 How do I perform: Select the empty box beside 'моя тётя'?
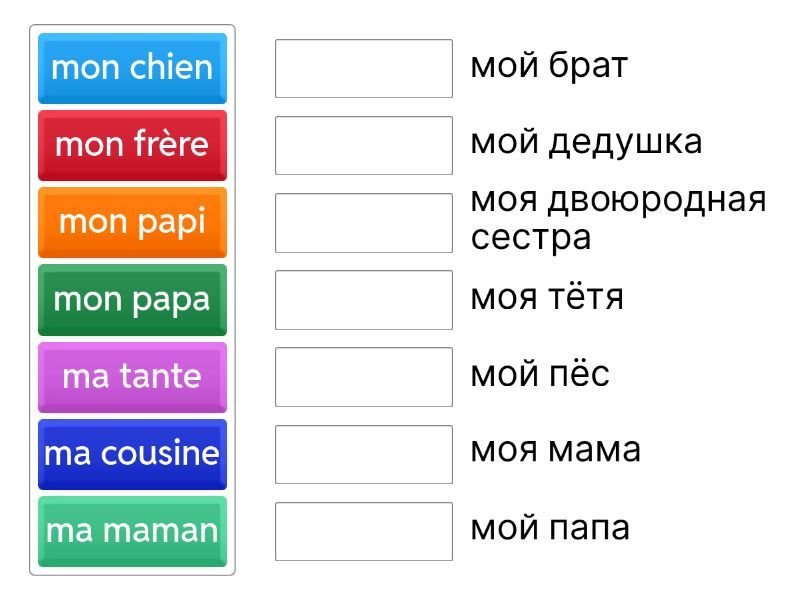tap(364, 299)
